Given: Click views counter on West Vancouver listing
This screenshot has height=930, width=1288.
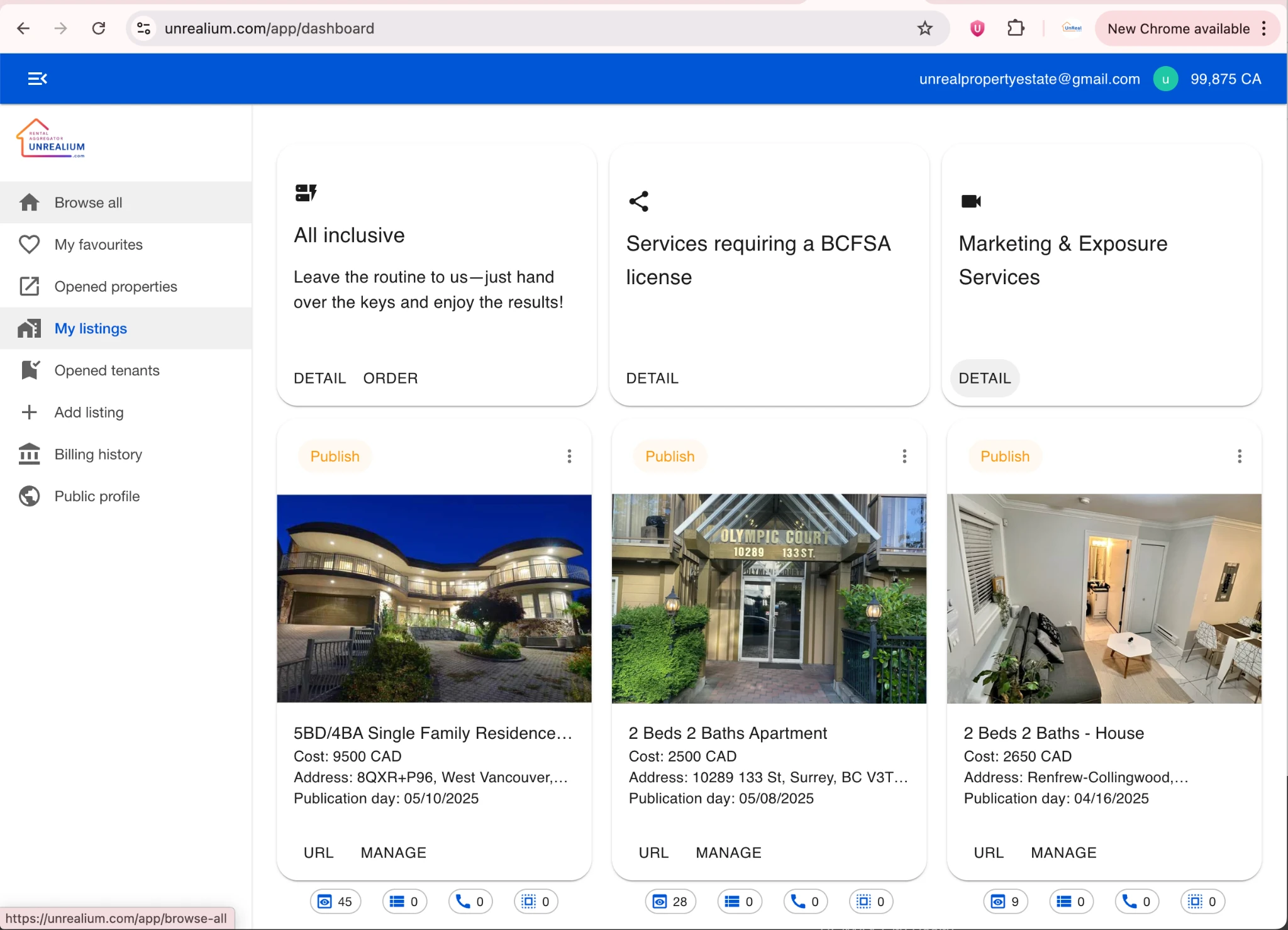Looking at the screenshot, I should click(335, 902).
